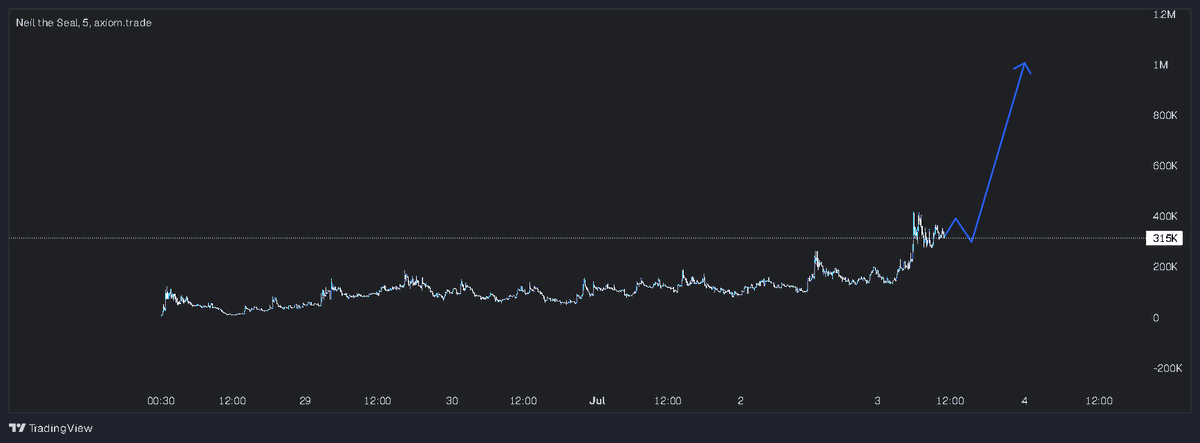Screen dimensions: 1200x443
Task: Select the 400K price axis label
Action: click(x=1165, y=216)
